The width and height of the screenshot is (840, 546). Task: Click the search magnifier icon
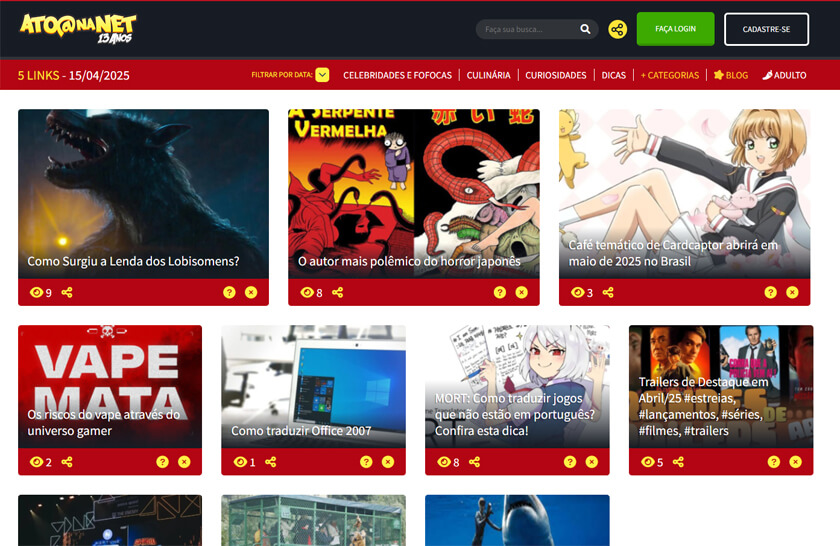(x=585, y=30)
